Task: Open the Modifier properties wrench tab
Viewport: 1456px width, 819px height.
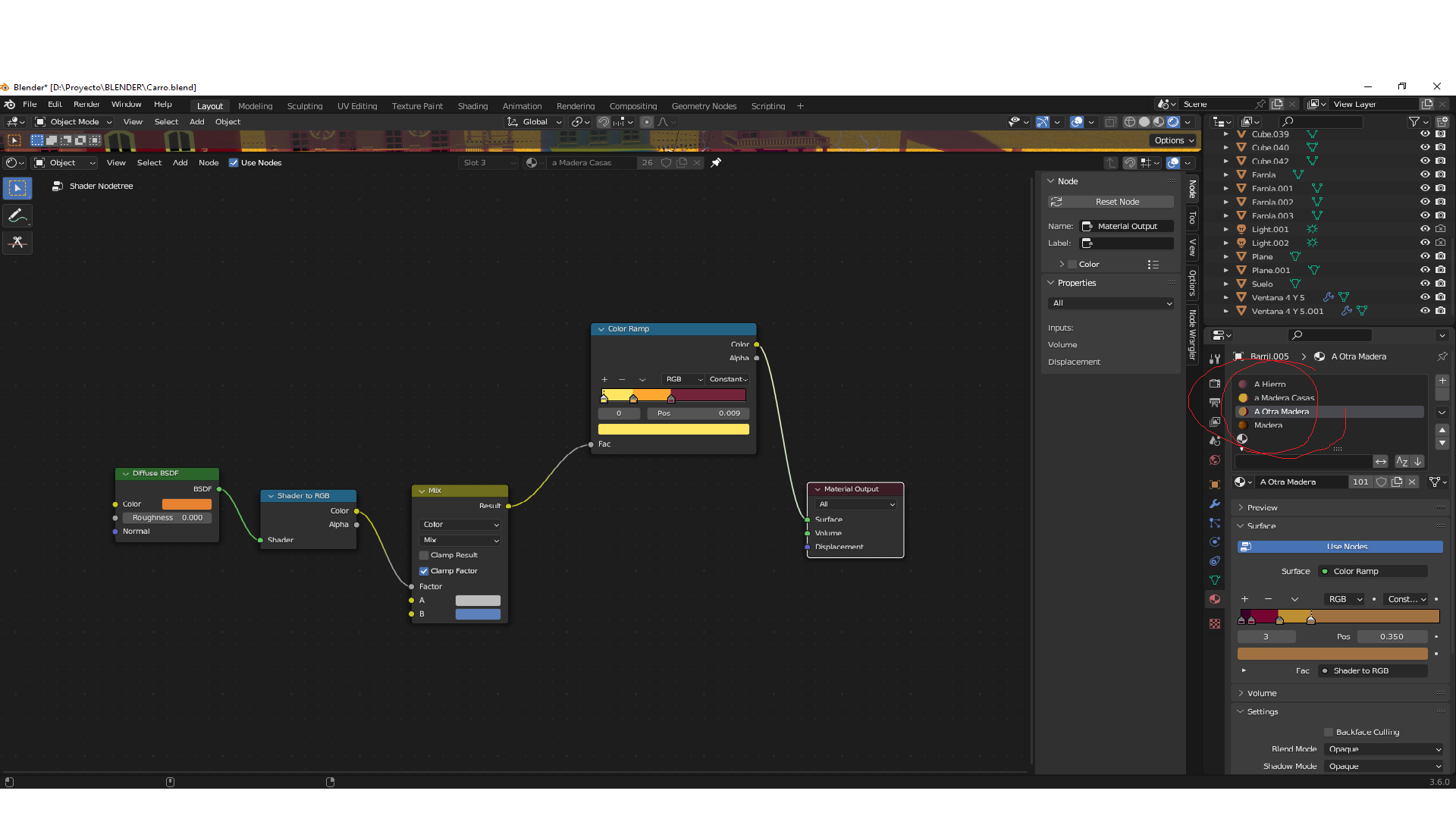Action: point(1215,504)
